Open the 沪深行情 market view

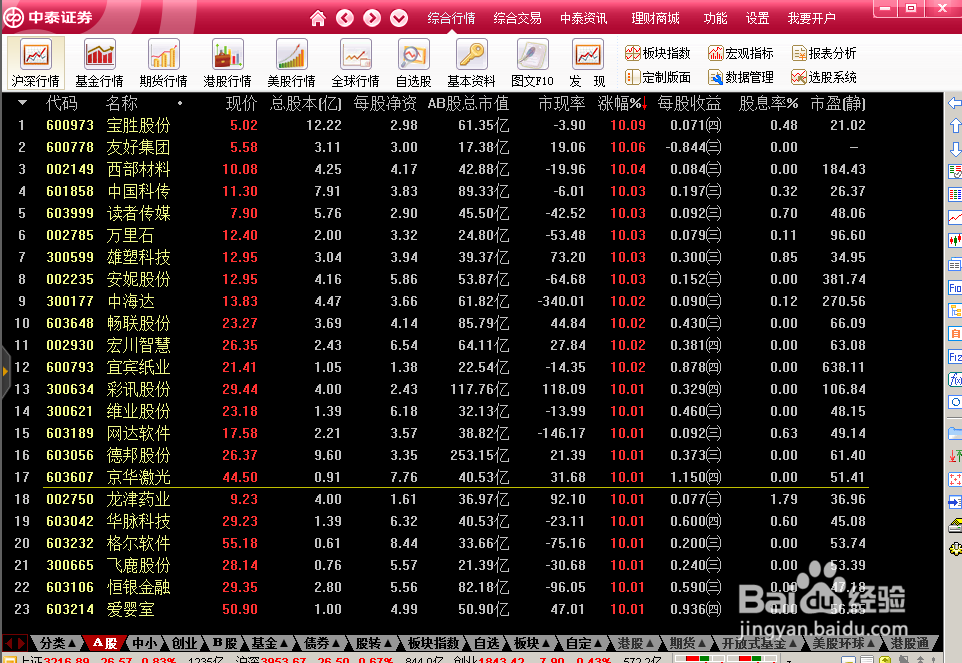click(x=35, y=63)
